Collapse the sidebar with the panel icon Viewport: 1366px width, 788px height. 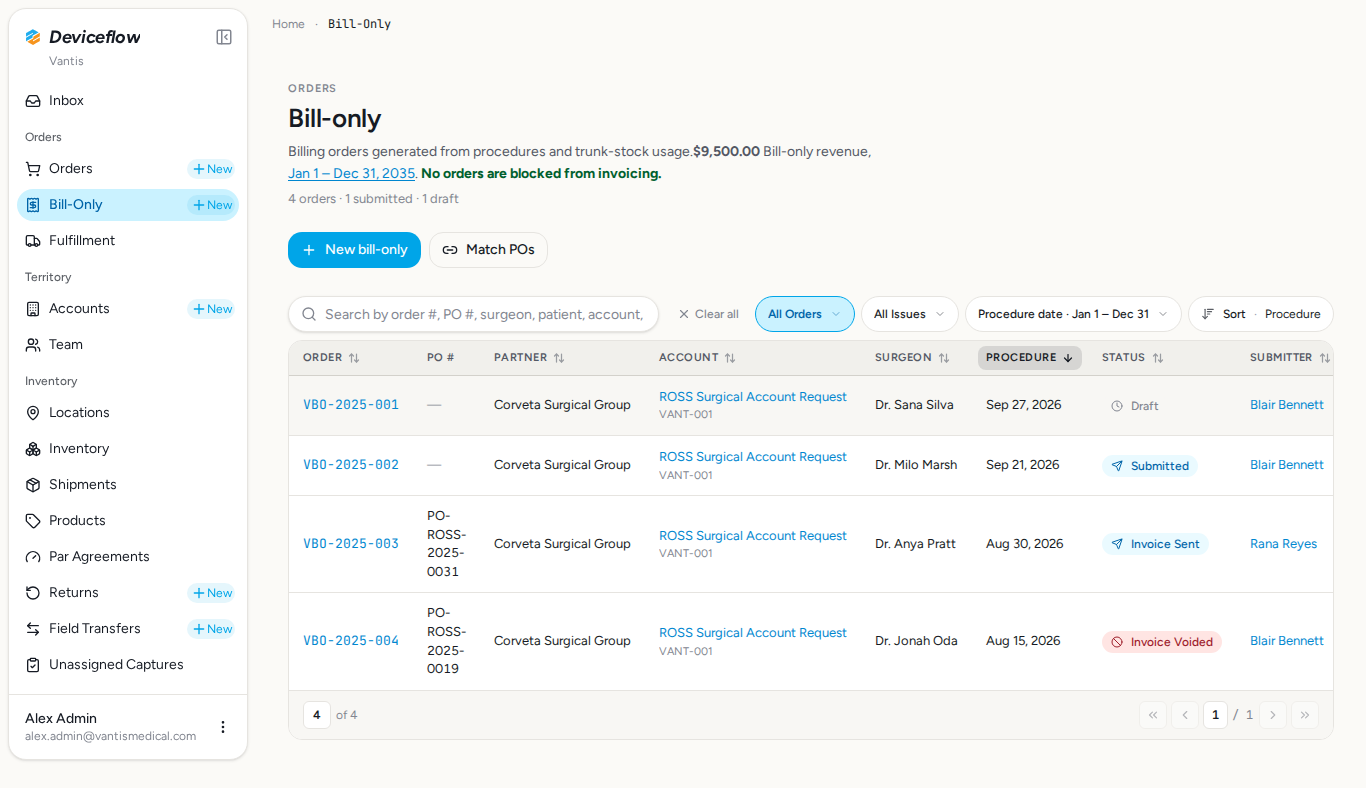[224, 37]
